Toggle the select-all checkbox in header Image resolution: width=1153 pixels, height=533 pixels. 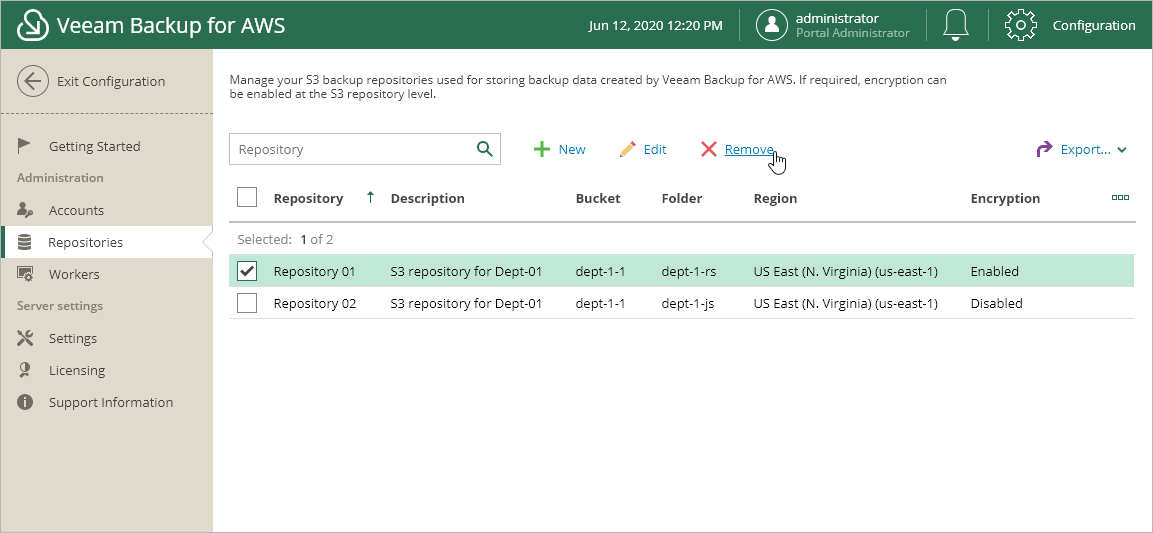tap(247, 197)
